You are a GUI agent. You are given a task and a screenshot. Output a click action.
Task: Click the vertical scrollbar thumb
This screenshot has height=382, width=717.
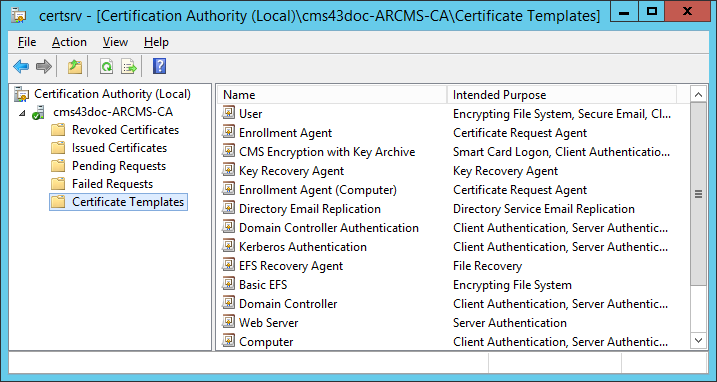pyautogui.click(x=698, y=194)
